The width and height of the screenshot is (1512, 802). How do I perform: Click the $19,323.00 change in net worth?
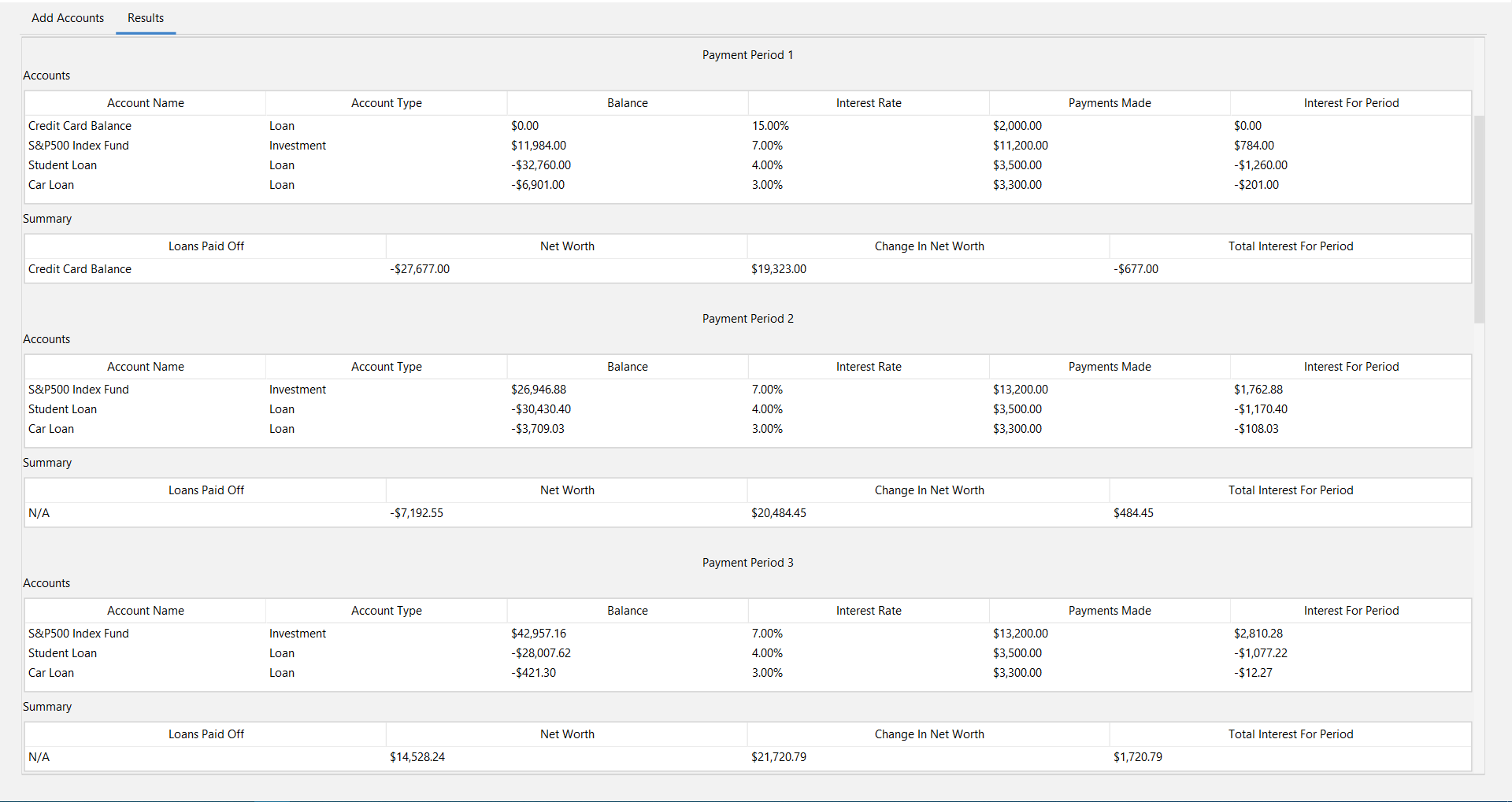(779, 269)
